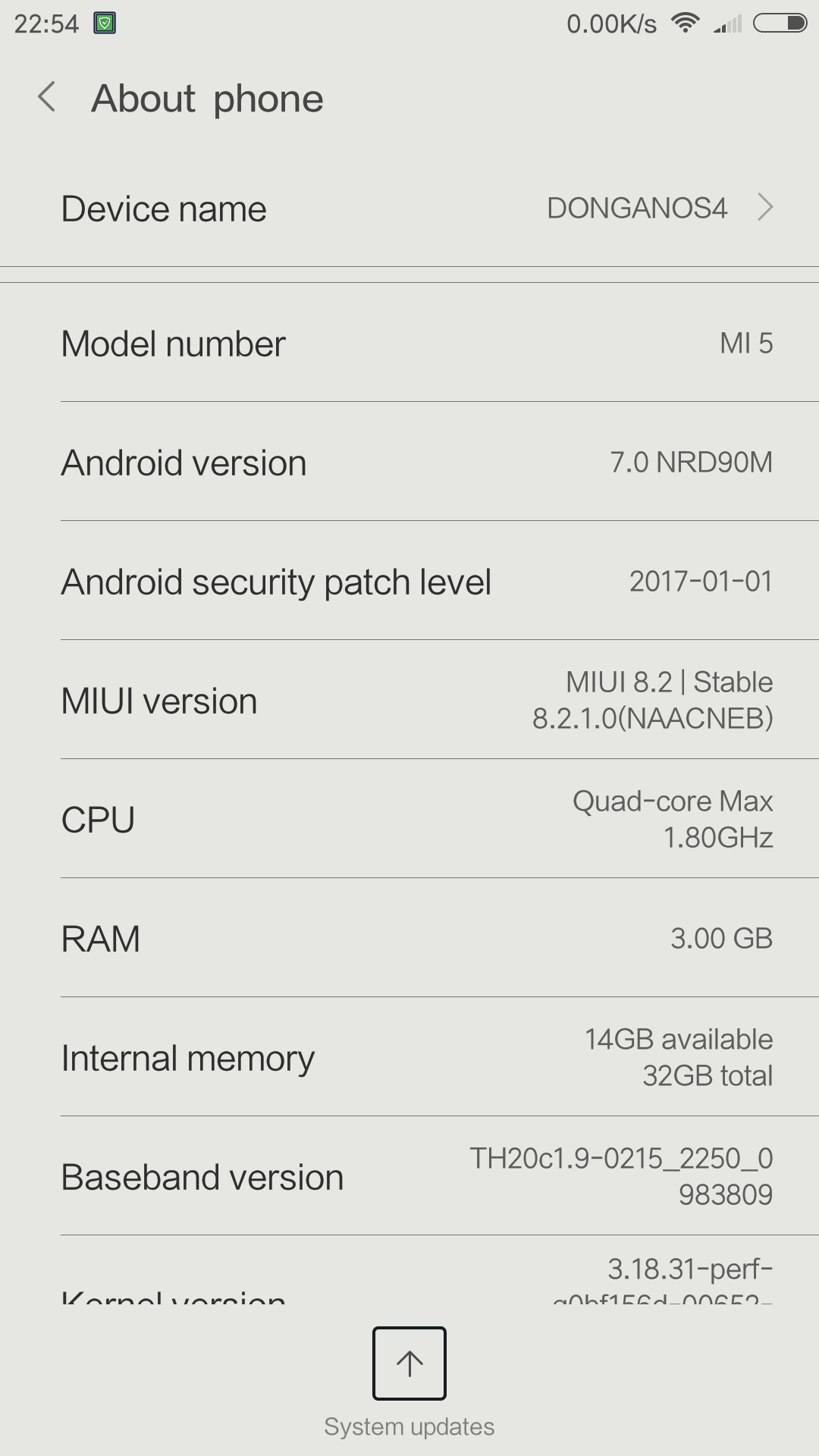Click the System updates label
Viewport: 819px width, 1456px height.
[409, 1426]
